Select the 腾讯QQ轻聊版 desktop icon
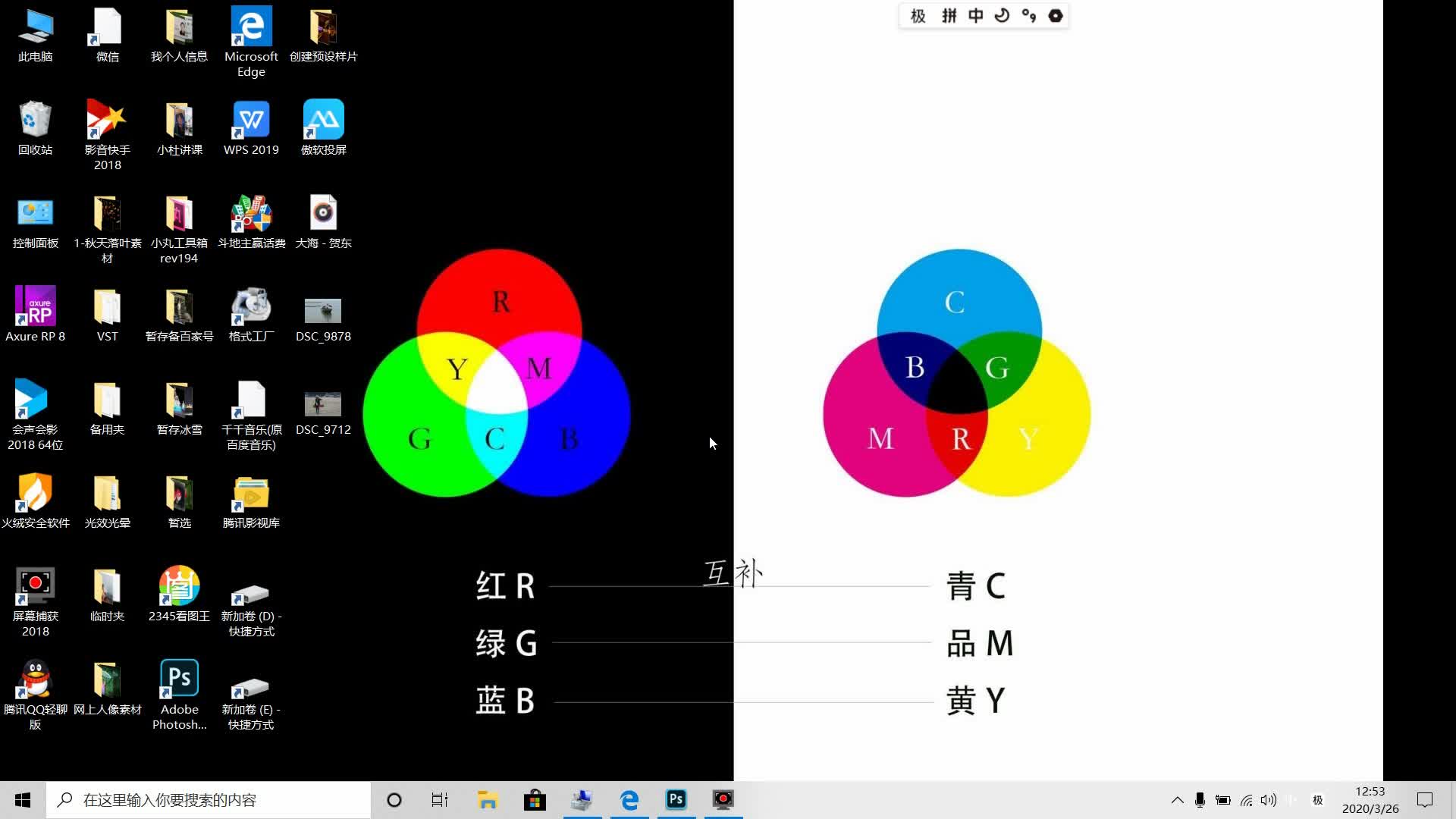1456x819 pixels. pyautogui.click(x=35, y=679)
